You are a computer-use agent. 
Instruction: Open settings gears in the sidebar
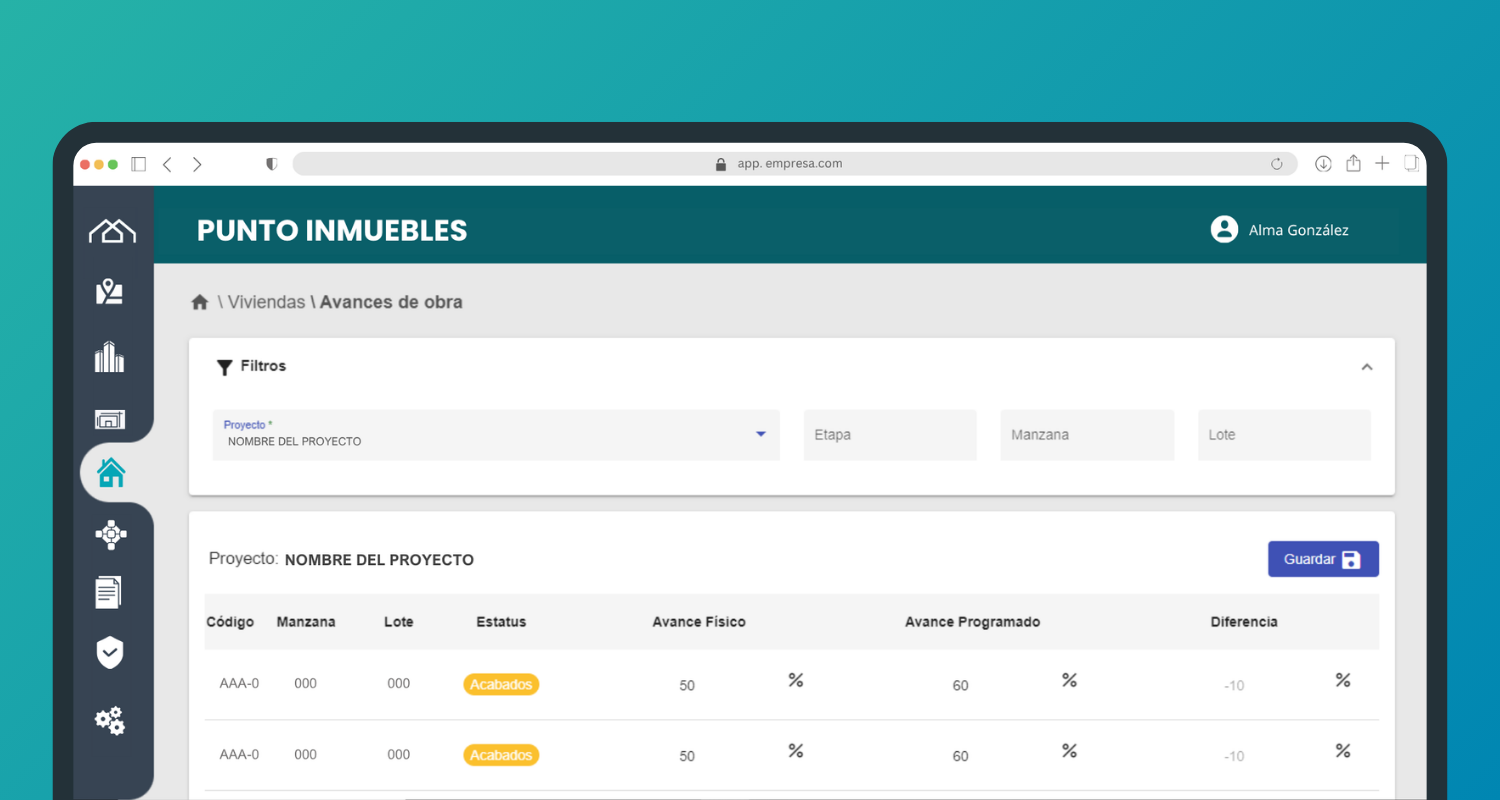tap(110, 720)
